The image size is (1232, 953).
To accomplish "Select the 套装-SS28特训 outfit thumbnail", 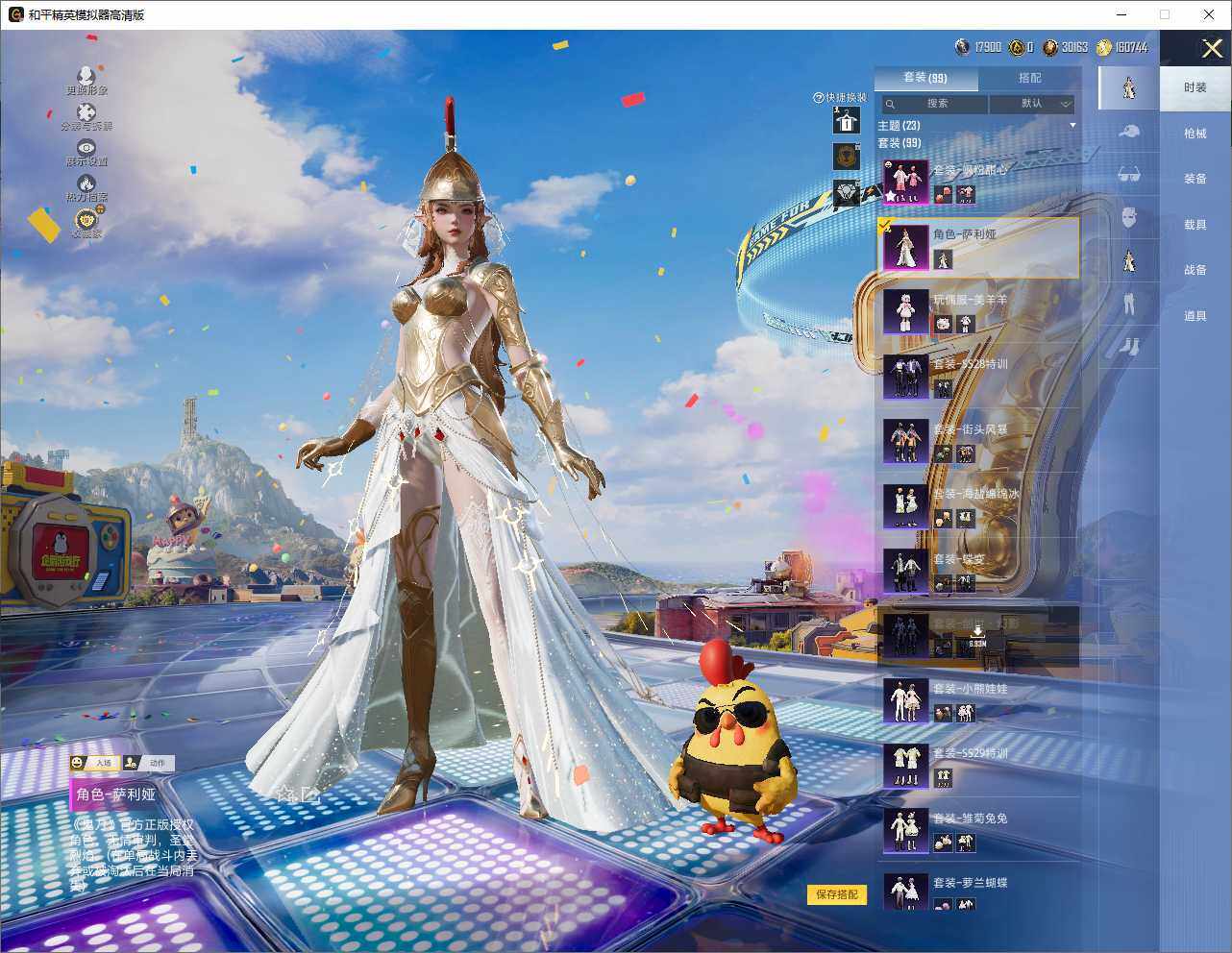I will 906,377.
